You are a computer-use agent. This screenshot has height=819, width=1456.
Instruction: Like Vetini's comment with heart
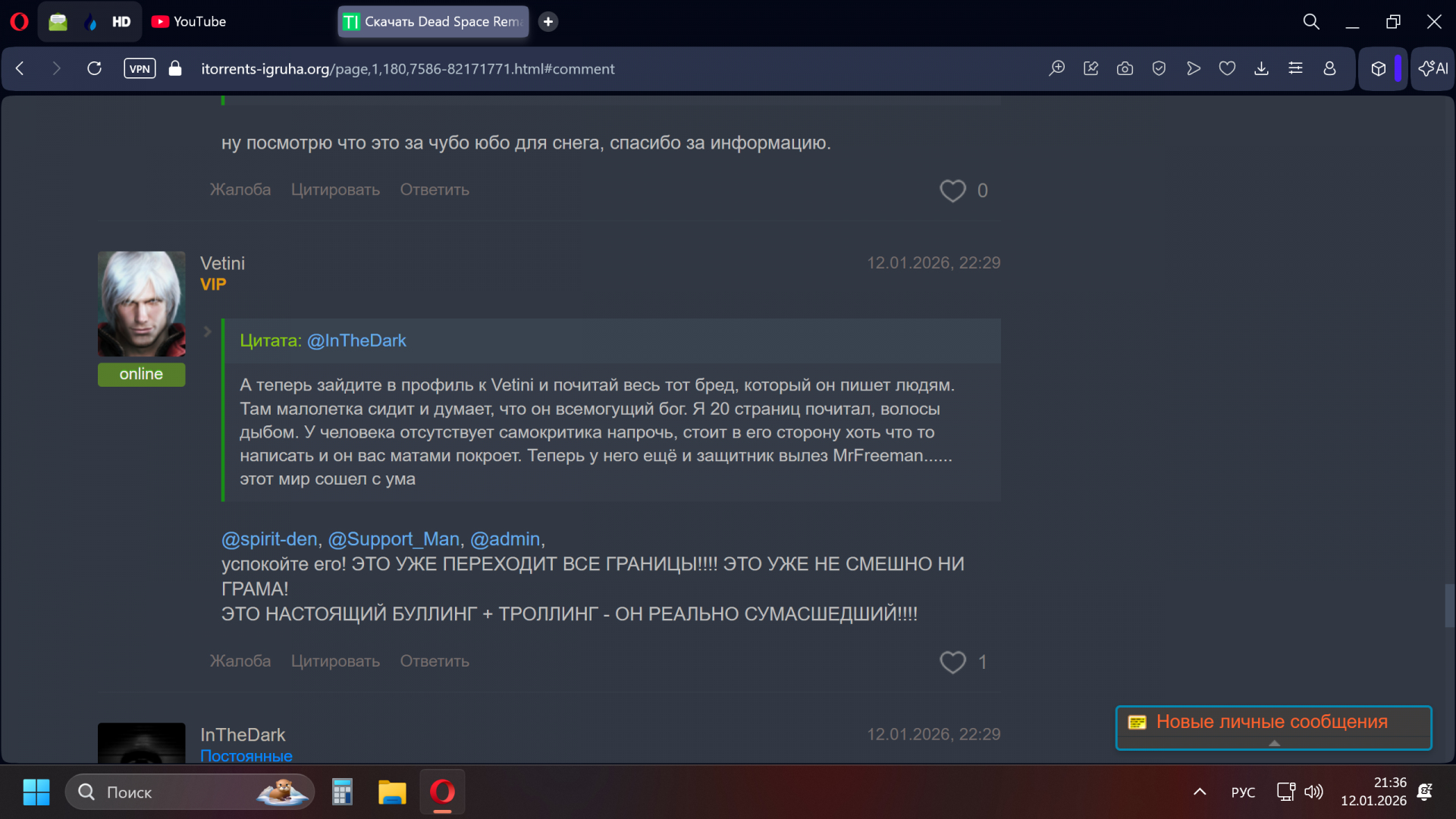point(952,662)
